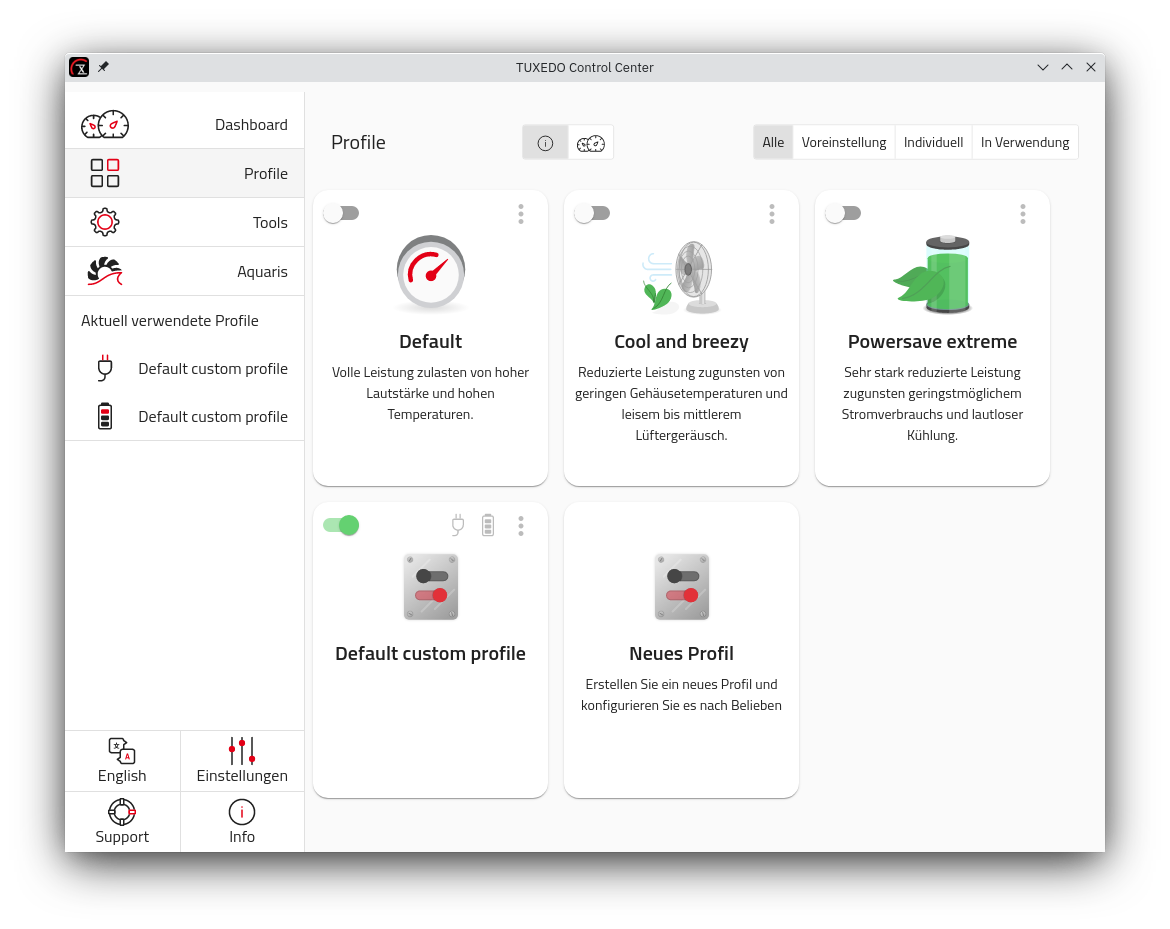Click the Neues Profil switch-panel image
The width and height of the screenshot is (1170, 929).
pyautogui.click(x=681, y=587)
